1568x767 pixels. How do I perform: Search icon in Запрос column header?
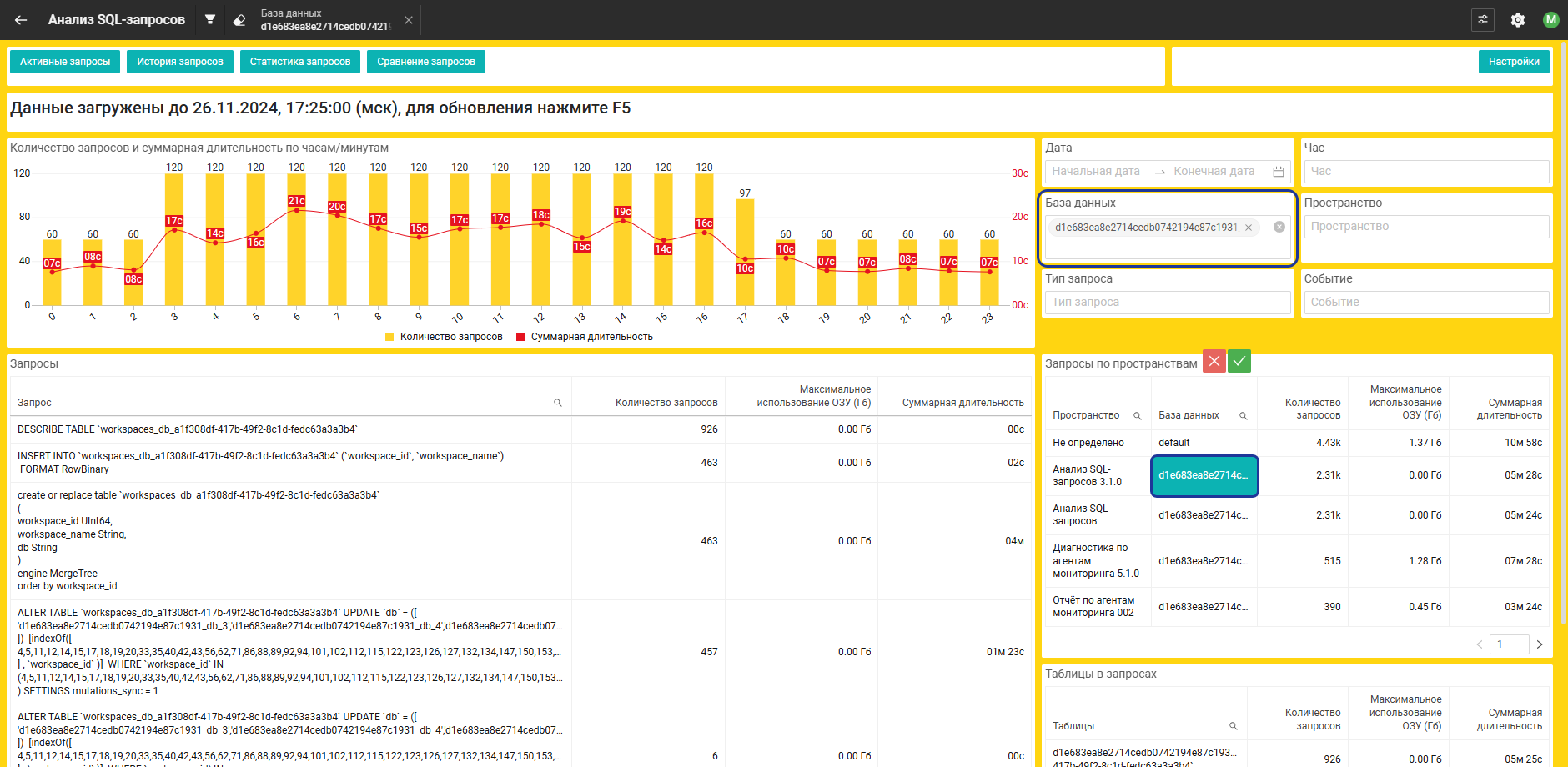click(x=558, y=403)
